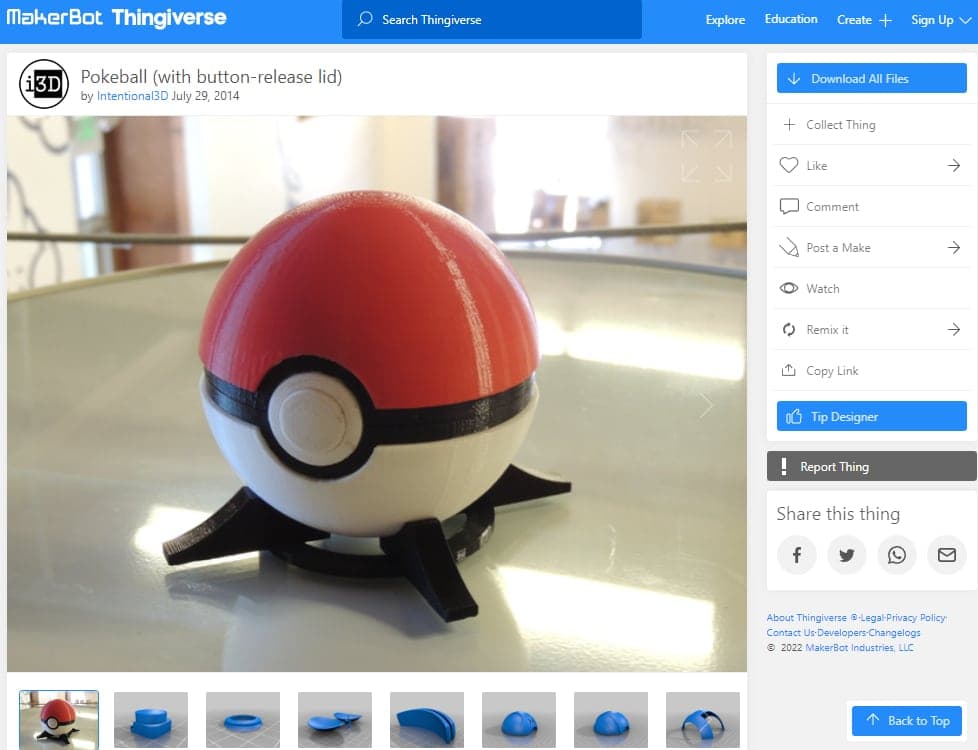Image resolution: width=978 pixels, height=750 pixels.
Task: Open the Create menu
Action: [x=854, y=19]
